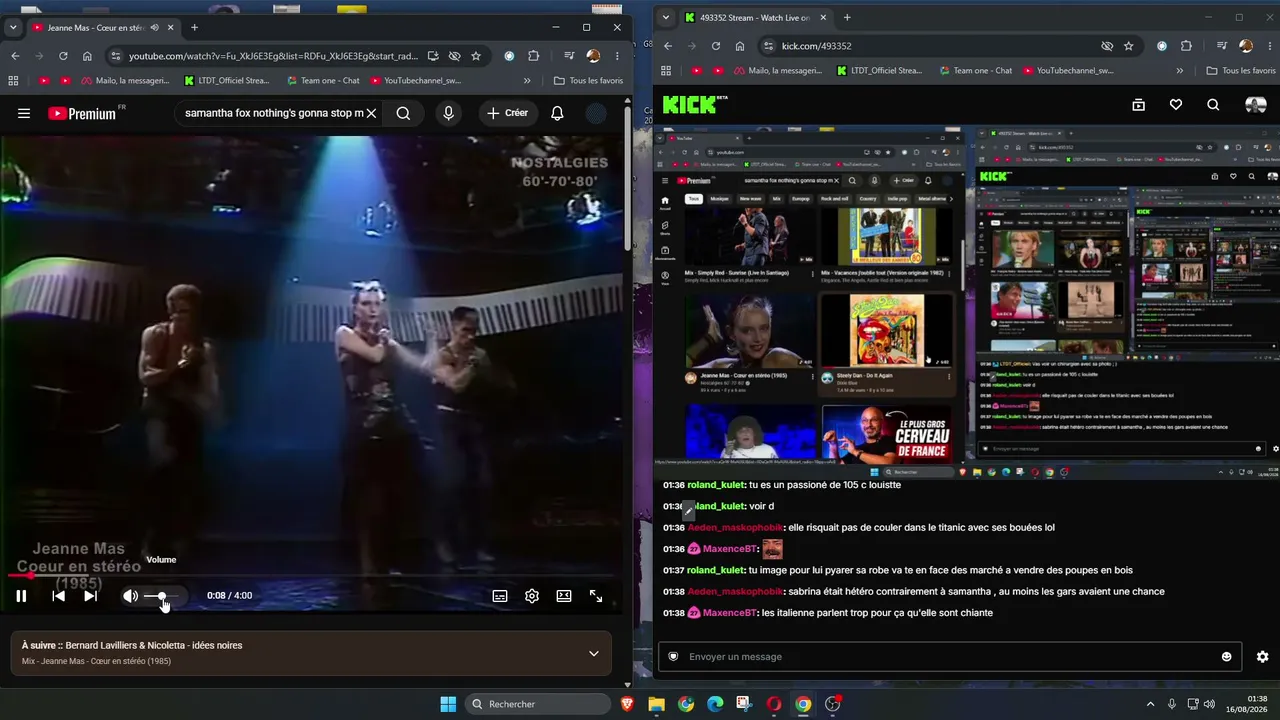Open 'Mailo, la messagerie' bookmark in YouTube window
Image resolution: width=1280 pixels, height=720 pixels.
click(x=125, y=81)
